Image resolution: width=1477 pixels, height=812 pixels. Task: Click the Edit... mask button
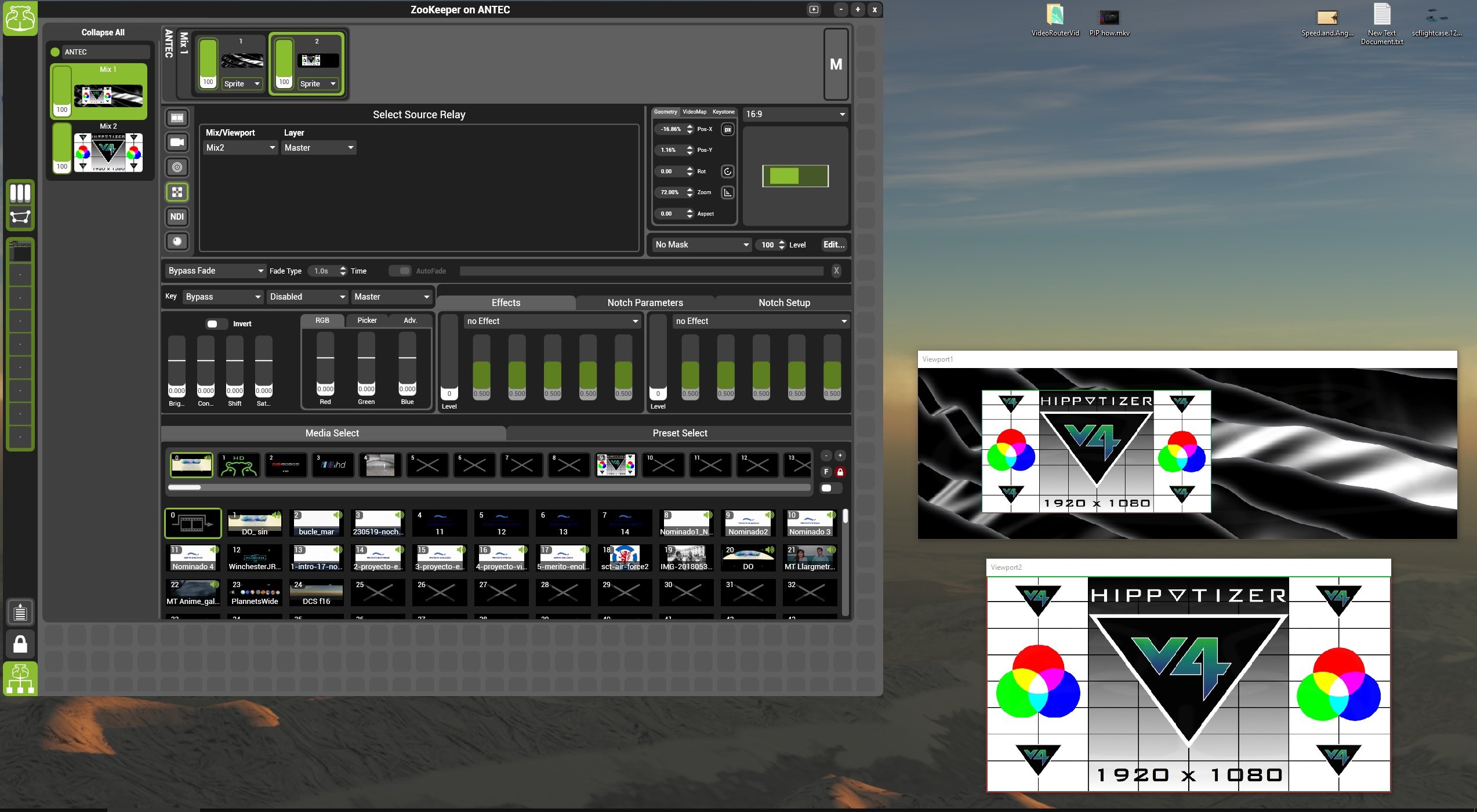point(833,245)
